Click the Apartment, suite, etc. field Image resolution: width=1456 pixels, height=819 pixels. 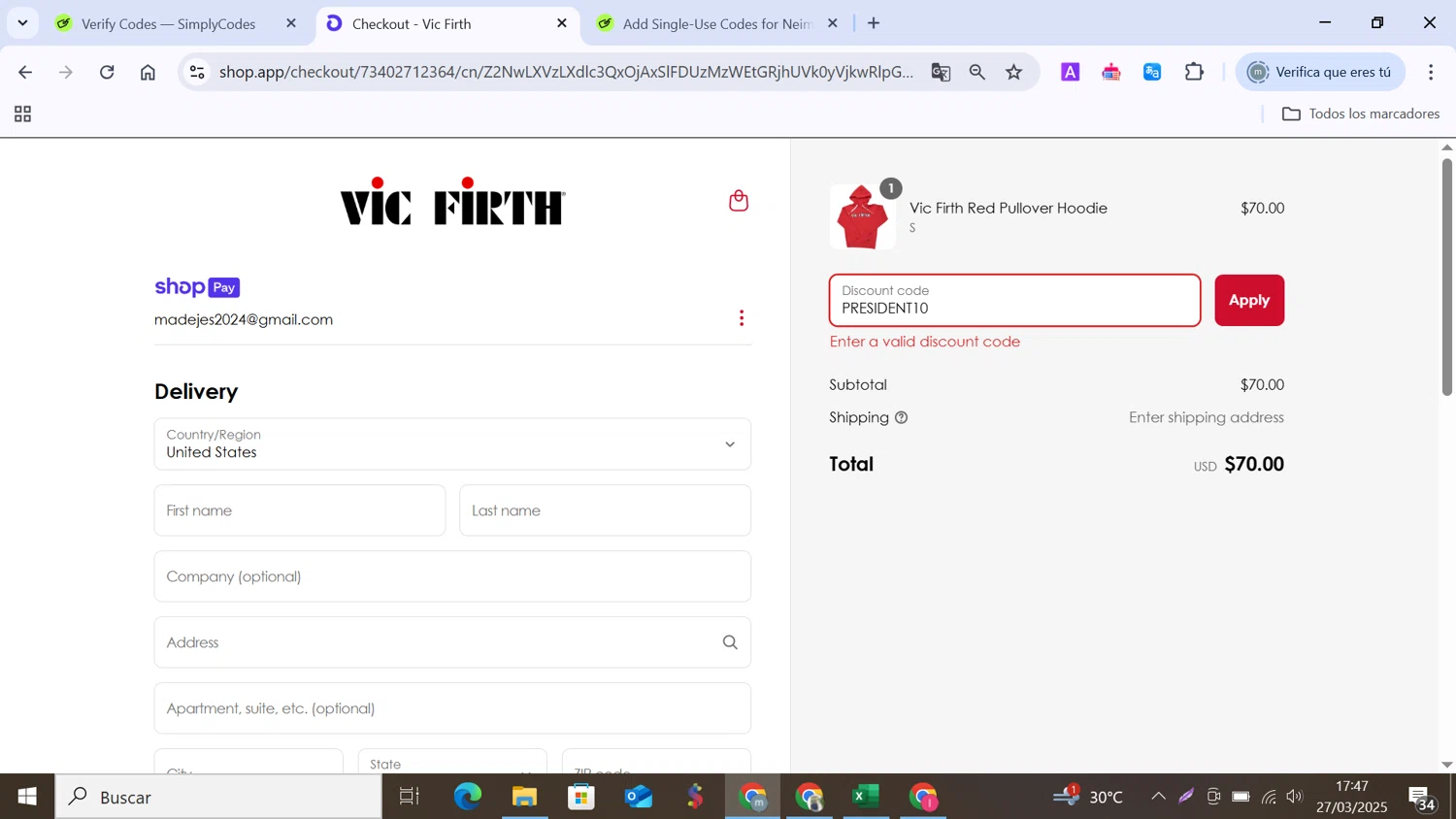(452, 708)
